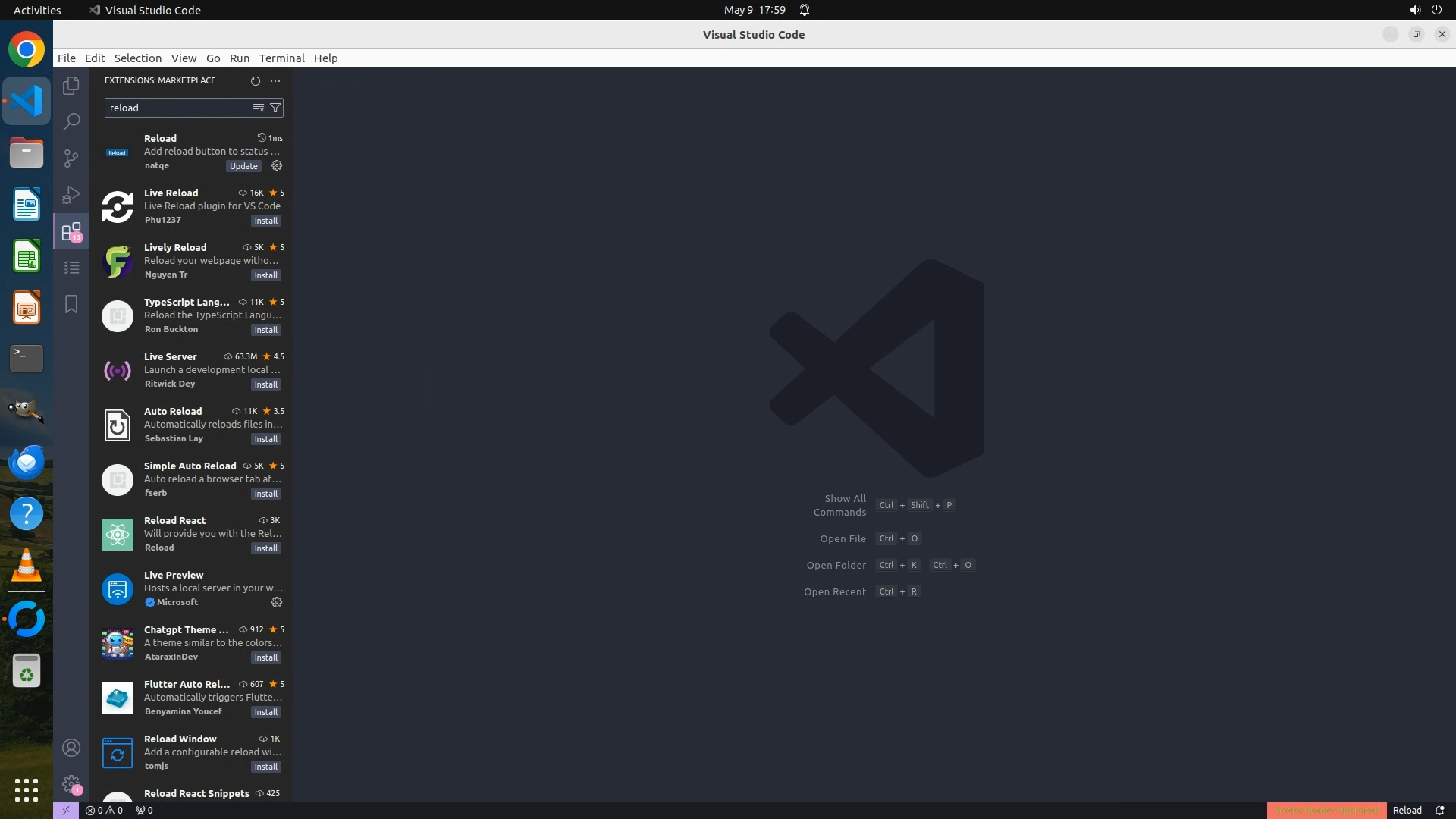Image resolution: width=1456 pixels, height=819 pixels.
Task: Update the Reload extension by natqe
Action: [243, 166]
